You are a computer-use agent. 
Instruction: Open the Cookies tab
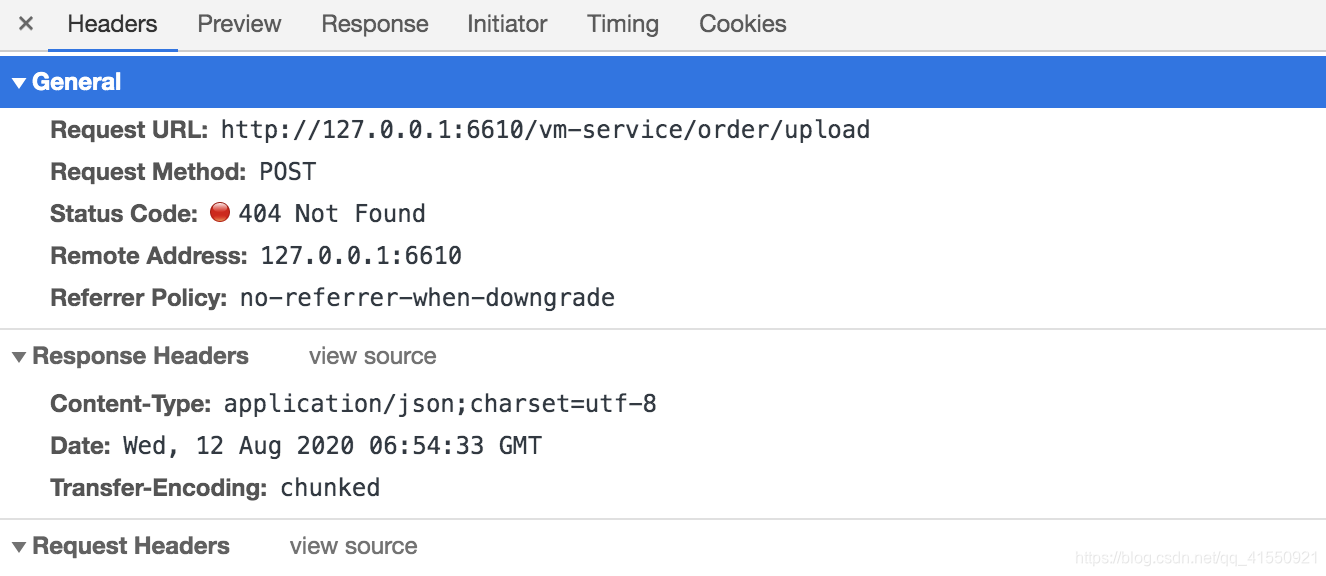(x=743, y=24)
